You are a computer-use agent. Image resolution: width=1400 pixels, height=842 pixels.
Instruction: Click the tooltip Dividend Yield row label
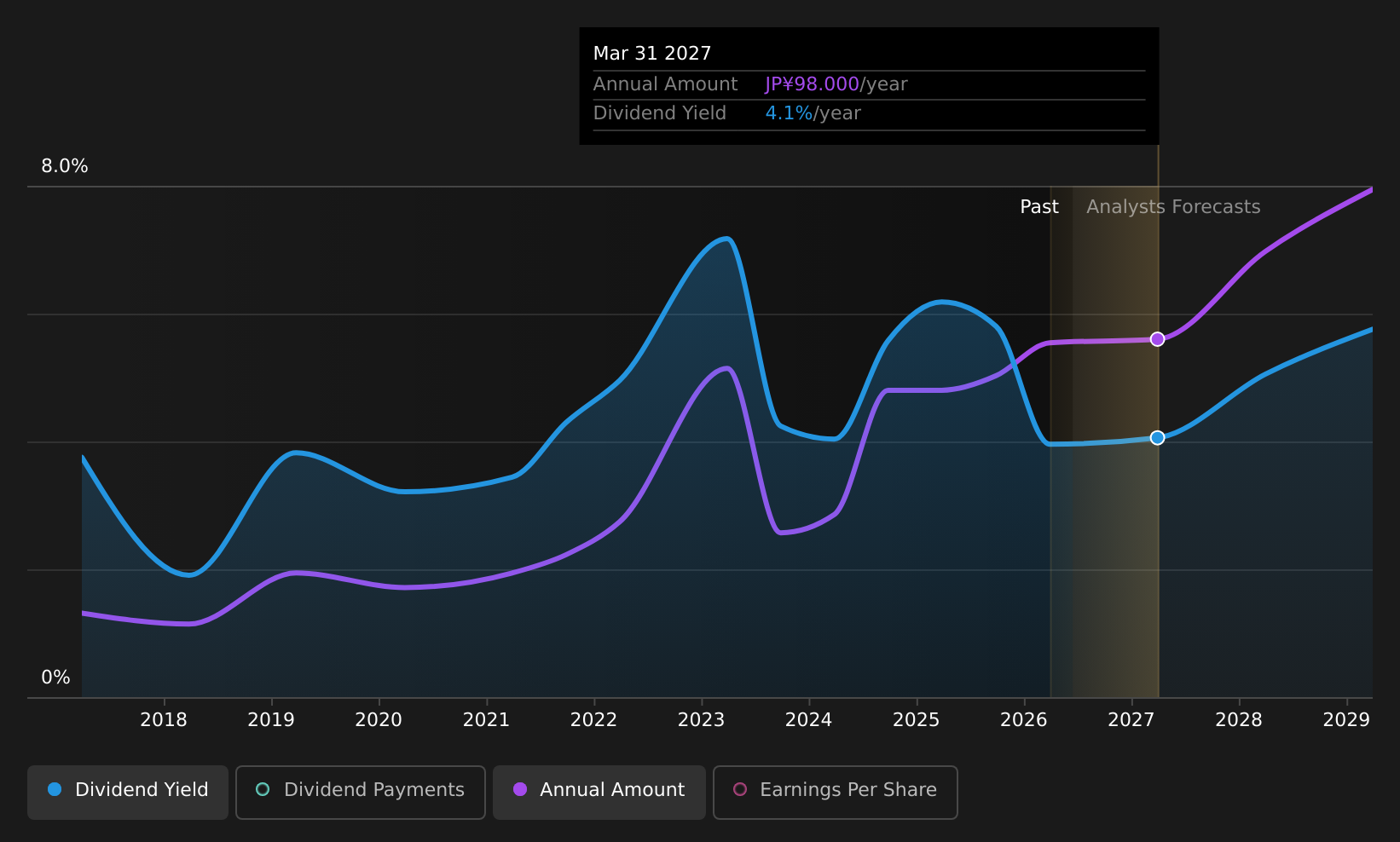coord(660,113)
